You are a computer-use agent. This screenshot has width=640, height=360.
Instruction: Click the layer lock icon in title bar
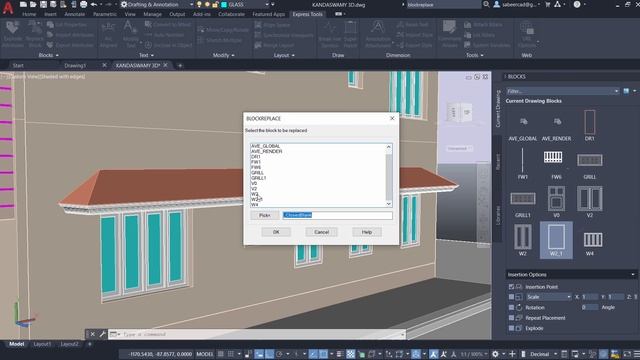(x=215, y=4)
